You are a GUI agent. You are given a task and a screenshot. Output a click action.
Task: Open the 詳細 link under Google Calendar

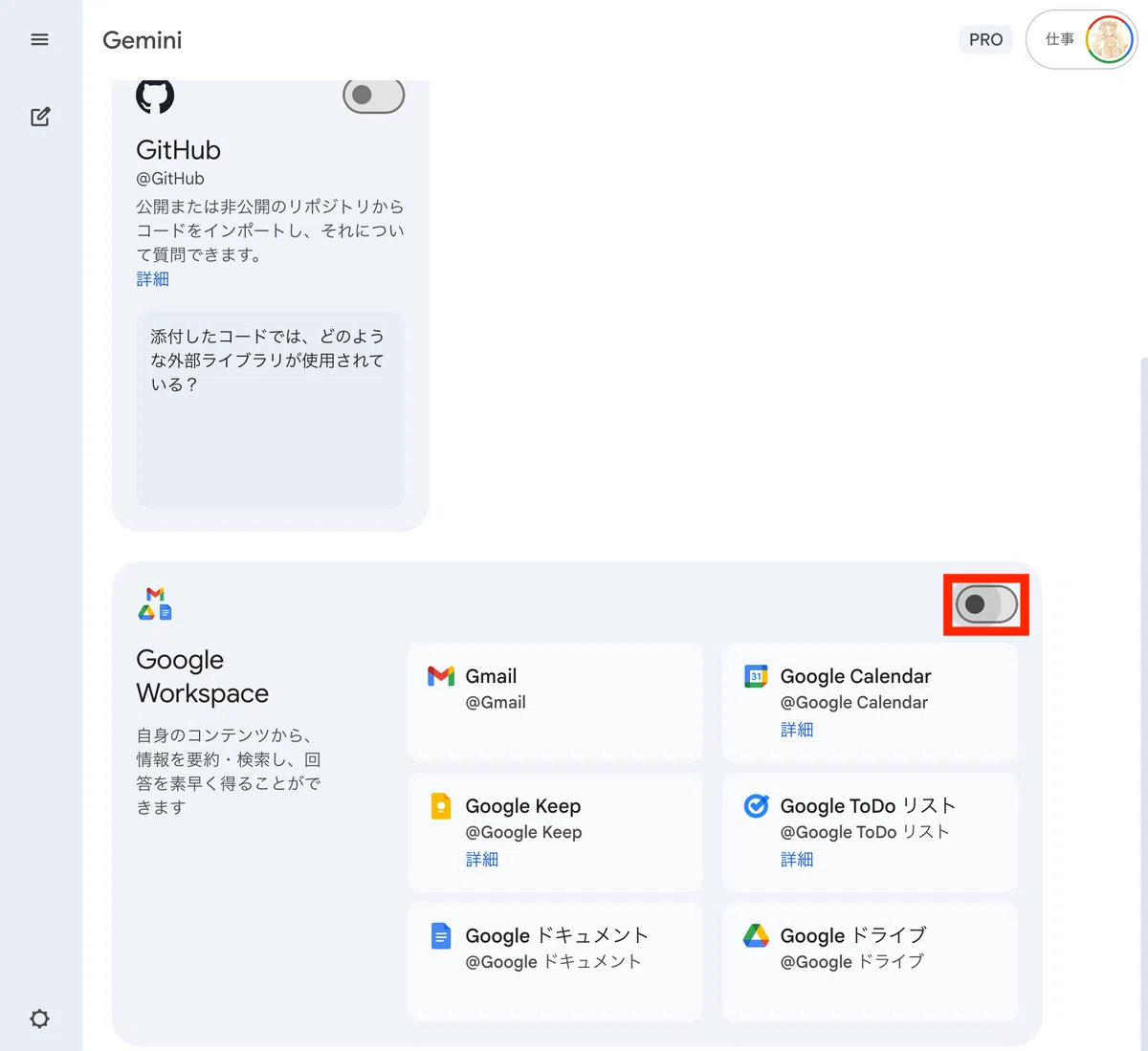pos(797,730)
